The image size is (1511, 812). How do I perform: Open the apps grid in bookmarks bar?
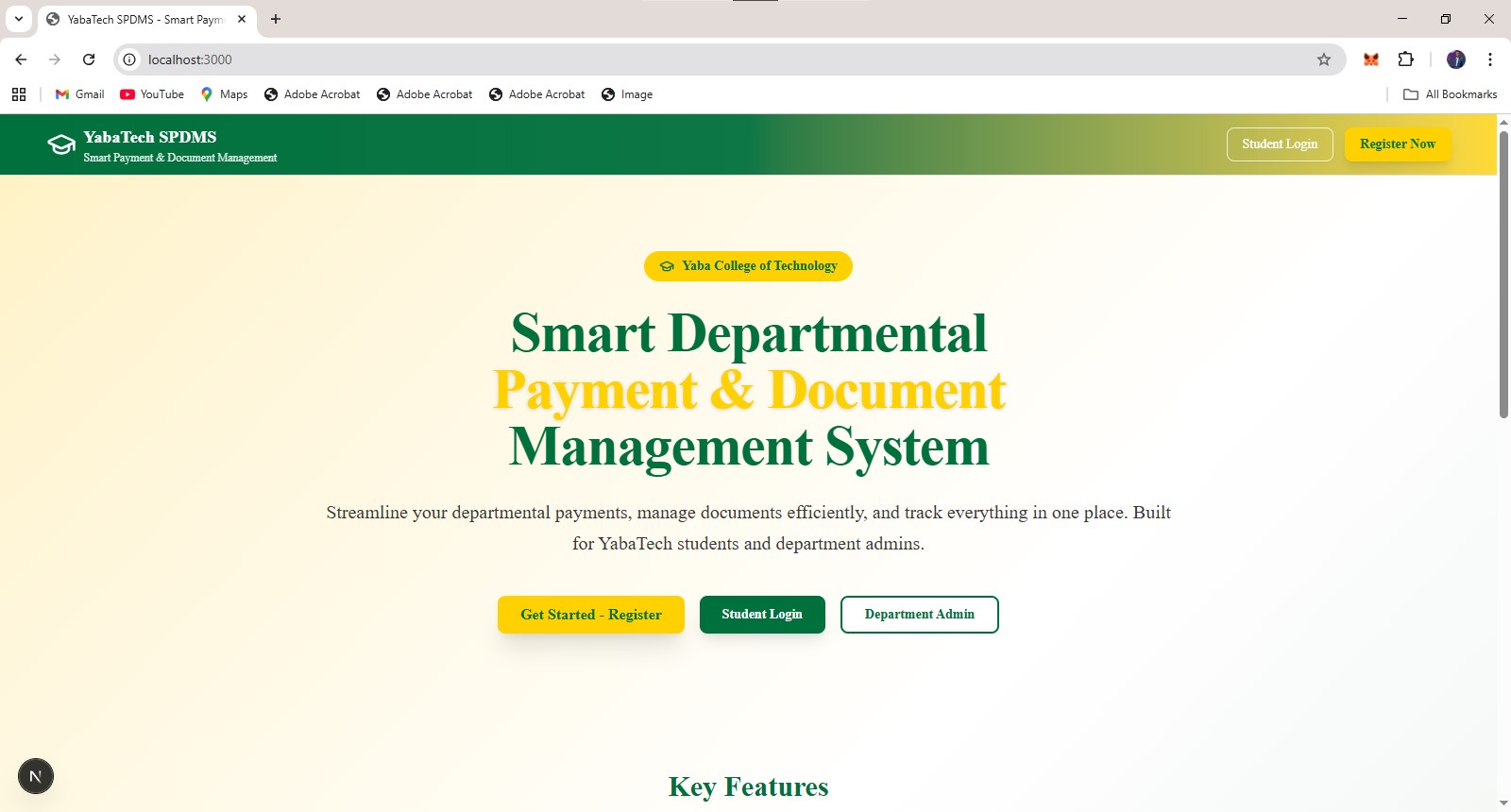[x=19, y=94]
